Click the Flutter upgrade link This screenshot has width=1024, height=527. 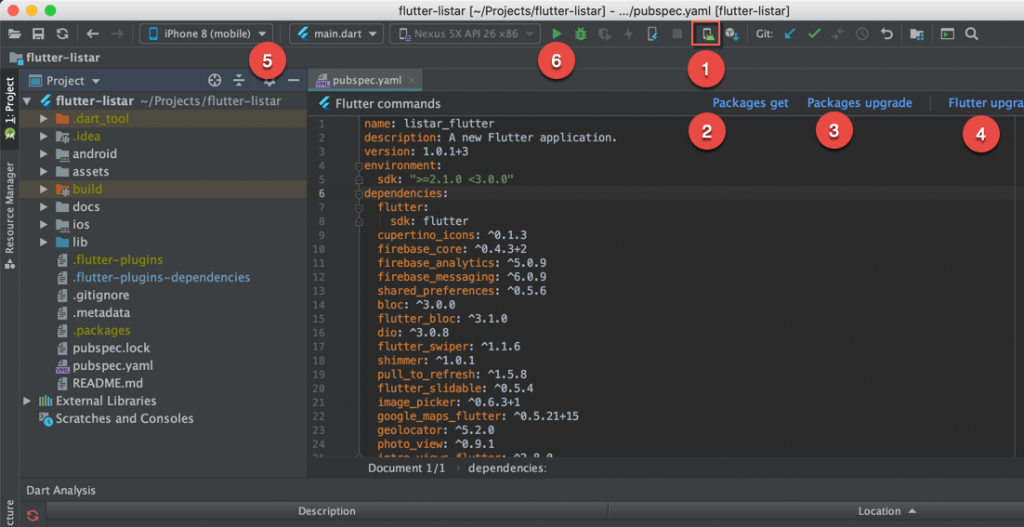coord(985,103)
